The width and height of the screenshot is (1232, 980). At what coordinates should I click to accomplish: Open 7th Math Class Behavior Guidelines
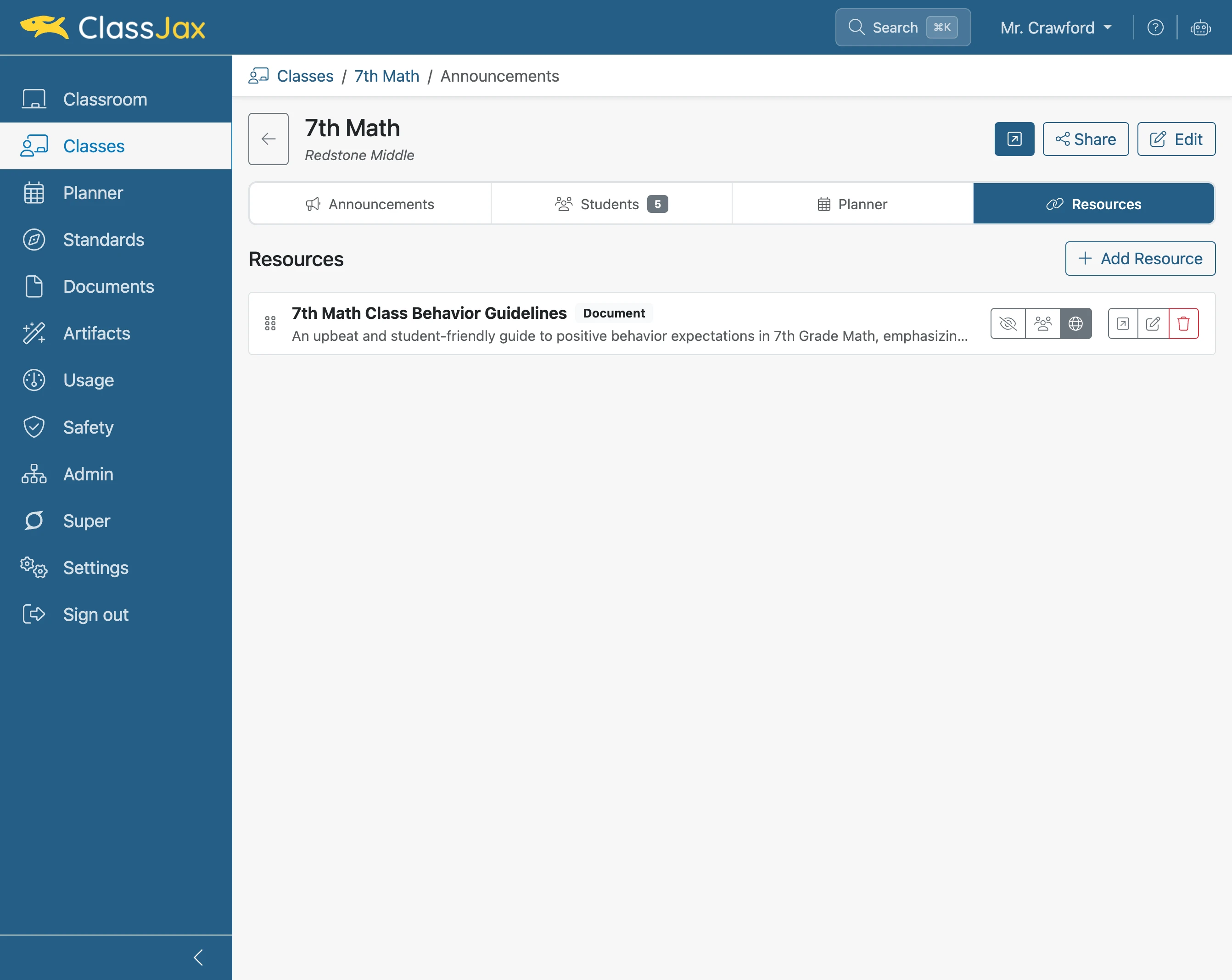[x=429, y=313]
